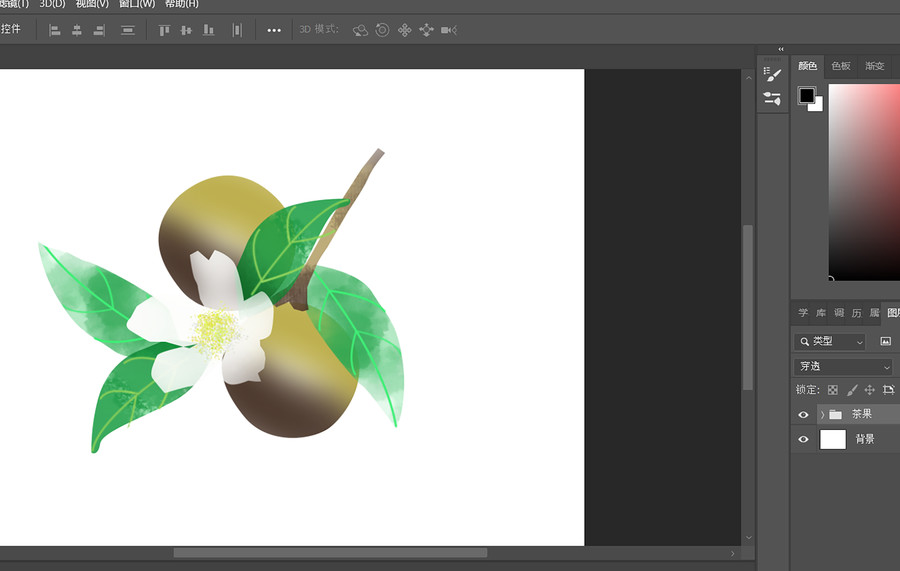Align top edges in the options bar
Screen dimensions: 900x571
pos(164,30)
